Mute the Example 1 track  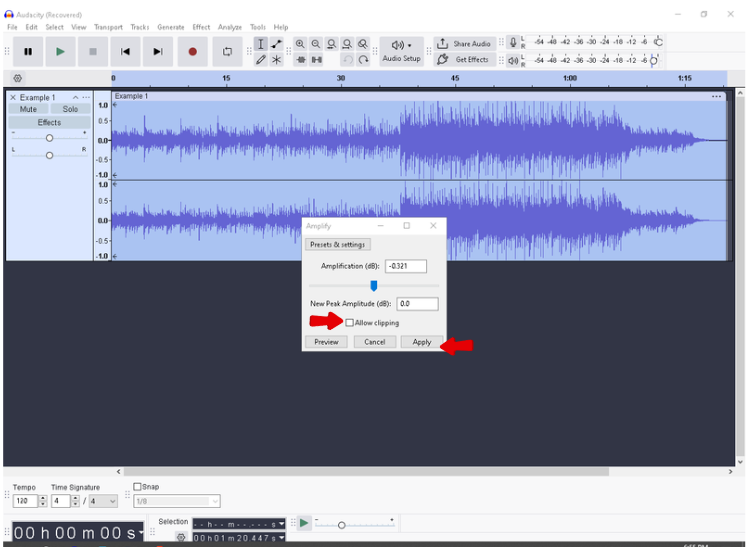tap(28, 109)
